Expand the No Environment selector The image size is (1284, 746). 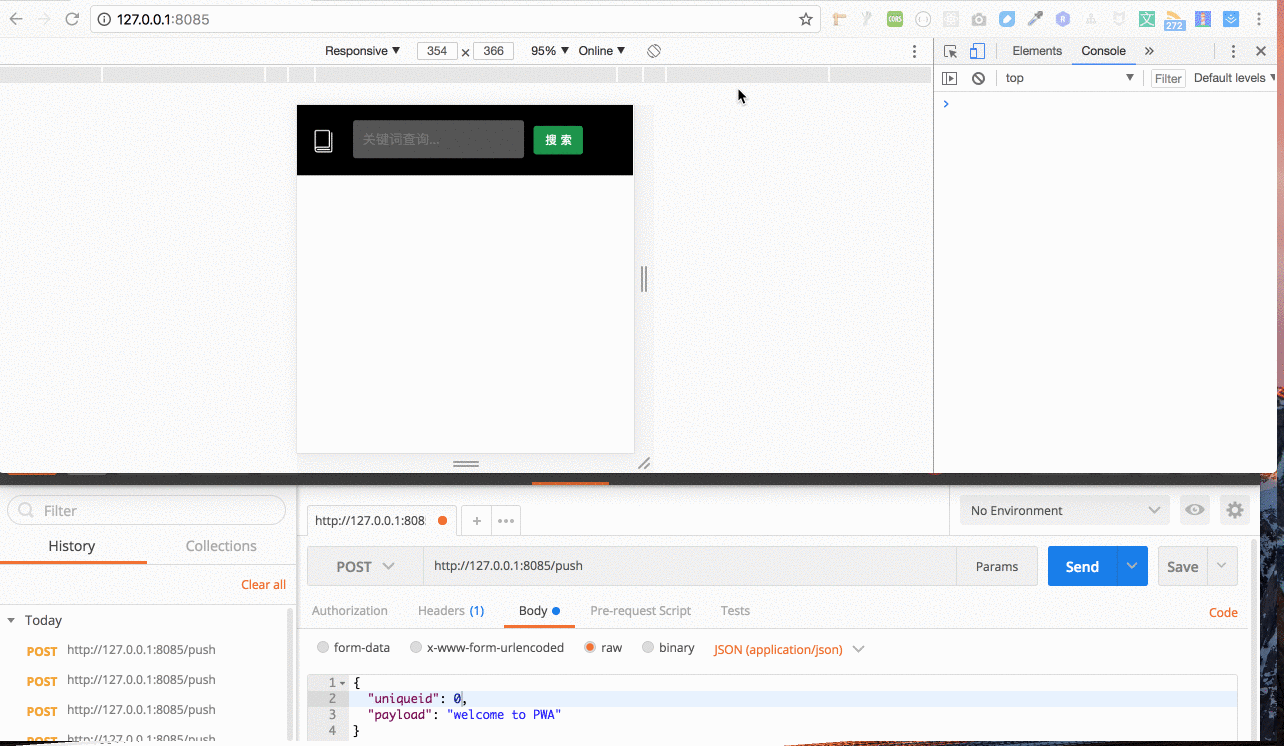[1064, 510]
